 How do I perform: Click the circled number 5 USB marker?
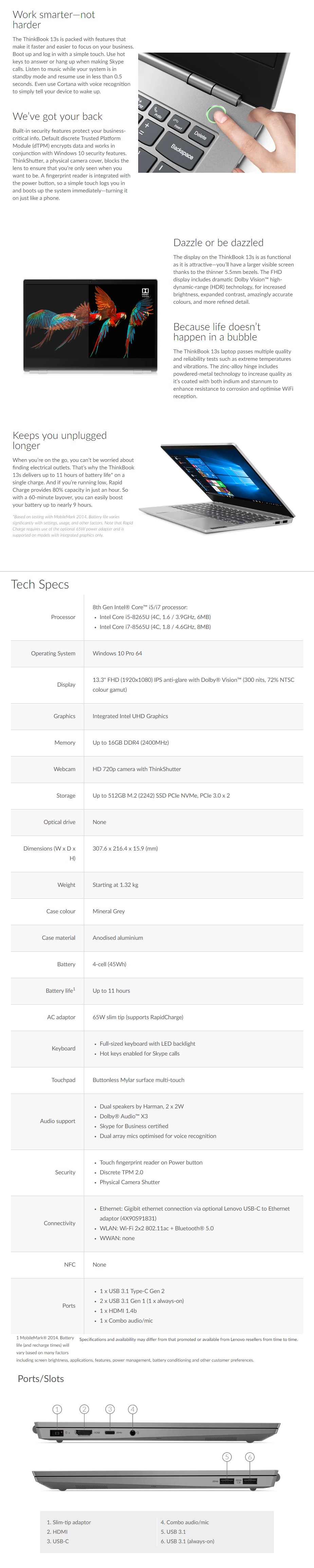click(227, 1457)
